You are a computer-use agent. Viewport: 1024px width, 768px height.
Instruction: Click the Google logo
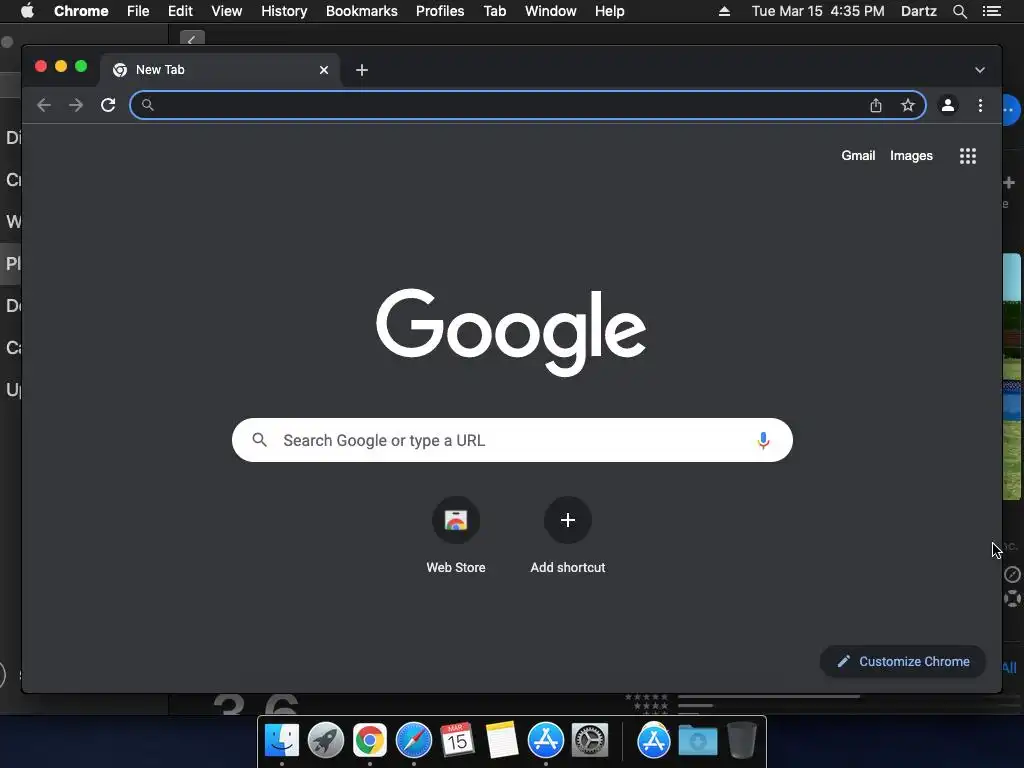(x=511, y=332)
